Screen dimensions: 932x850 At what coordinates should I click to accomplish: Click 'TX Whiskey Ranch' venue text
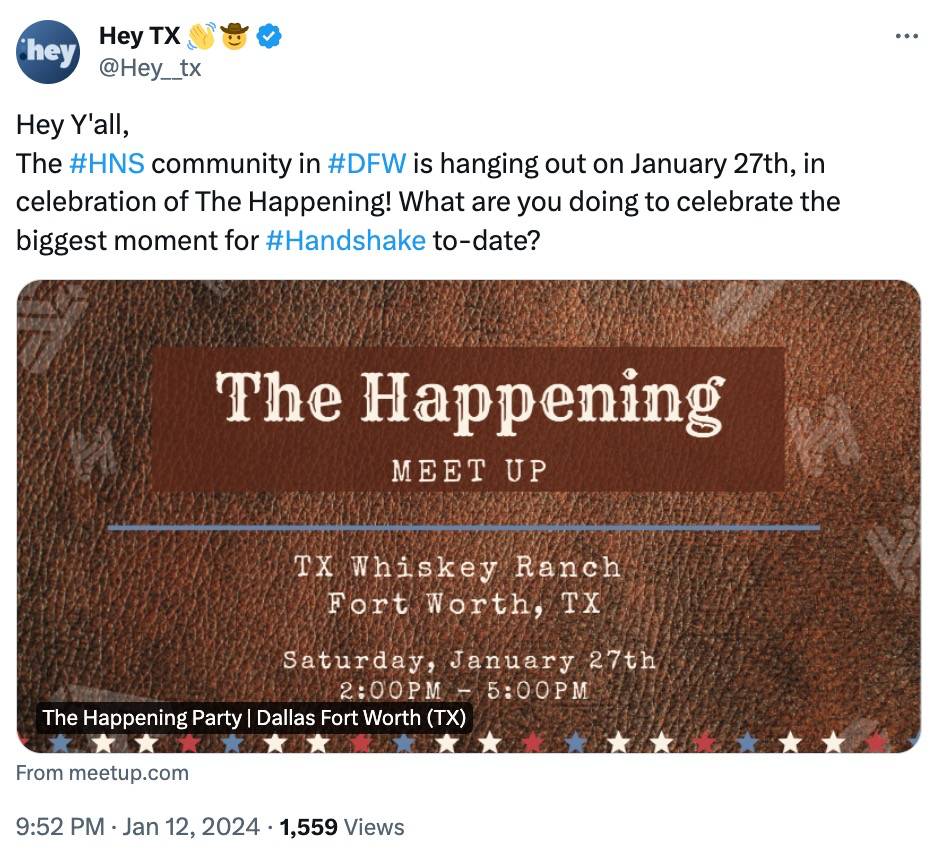coord(458,567)
